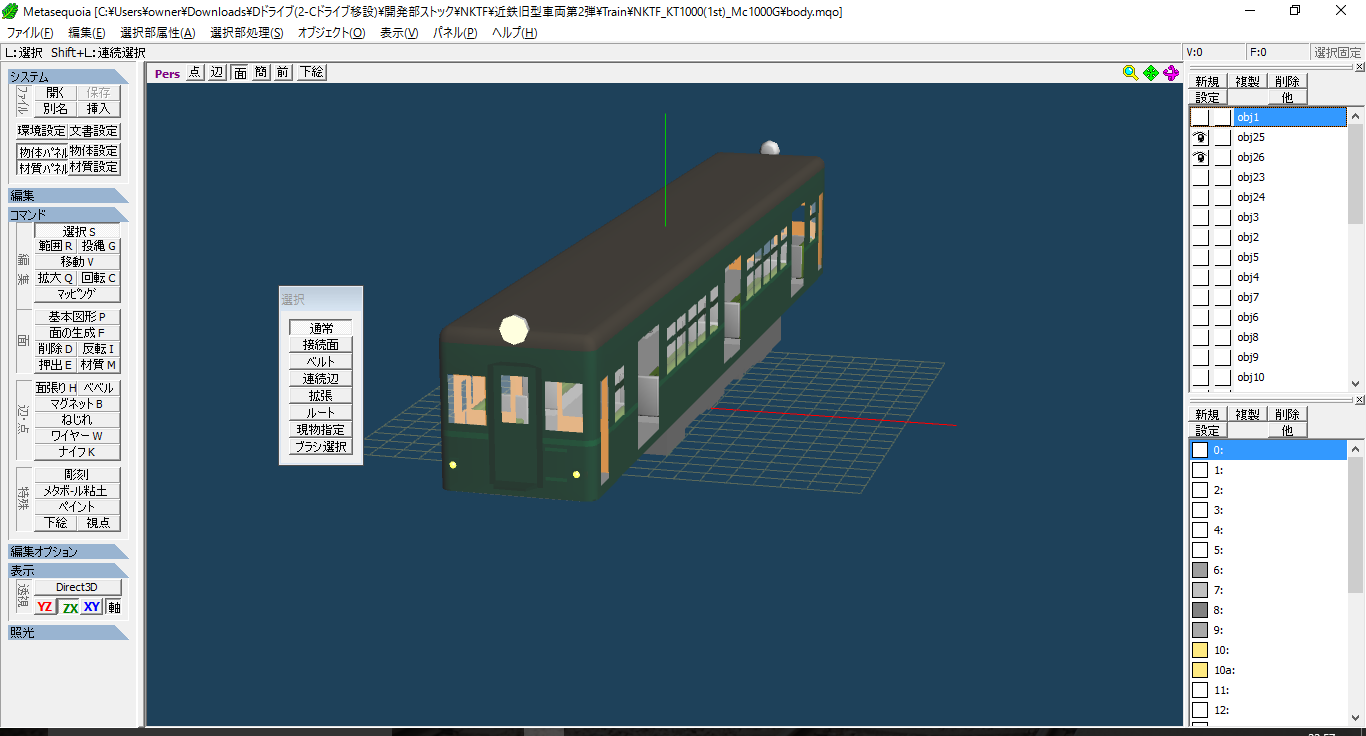The image size is (1366, 736).
Task: Toggle 簡 simple display in viewport header
Action: coord(261,72)
